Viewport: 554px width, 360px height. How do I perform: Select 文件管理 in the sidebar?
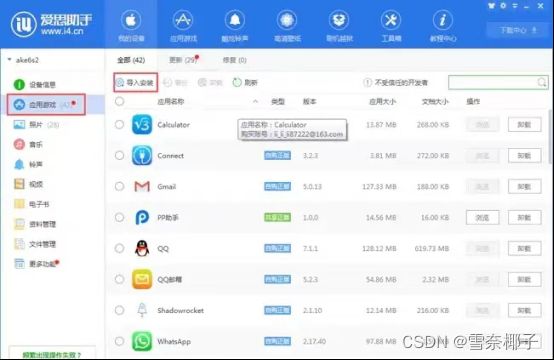coord(35,244)
